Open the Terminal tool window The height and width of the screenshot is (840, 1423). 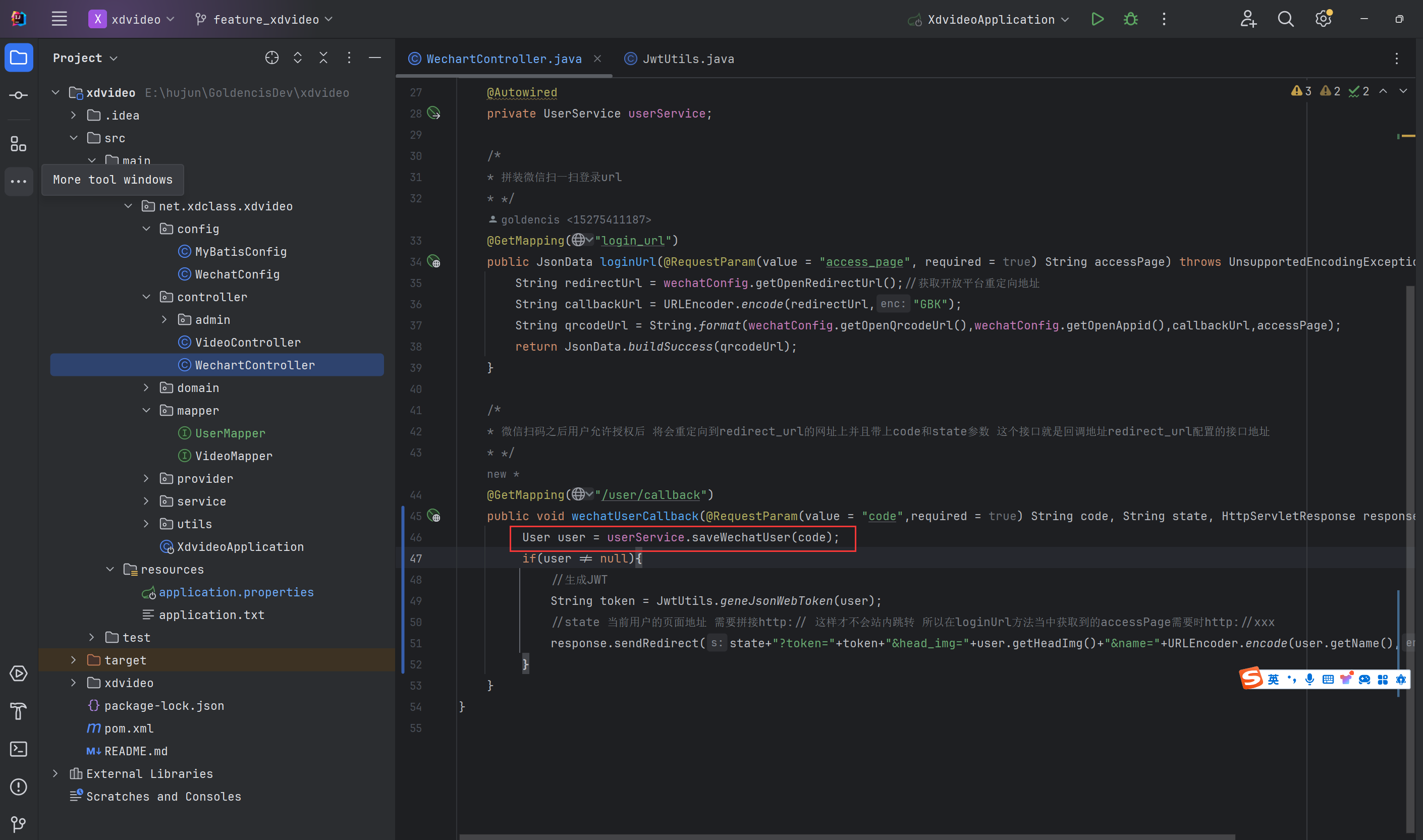coord(19,749)
